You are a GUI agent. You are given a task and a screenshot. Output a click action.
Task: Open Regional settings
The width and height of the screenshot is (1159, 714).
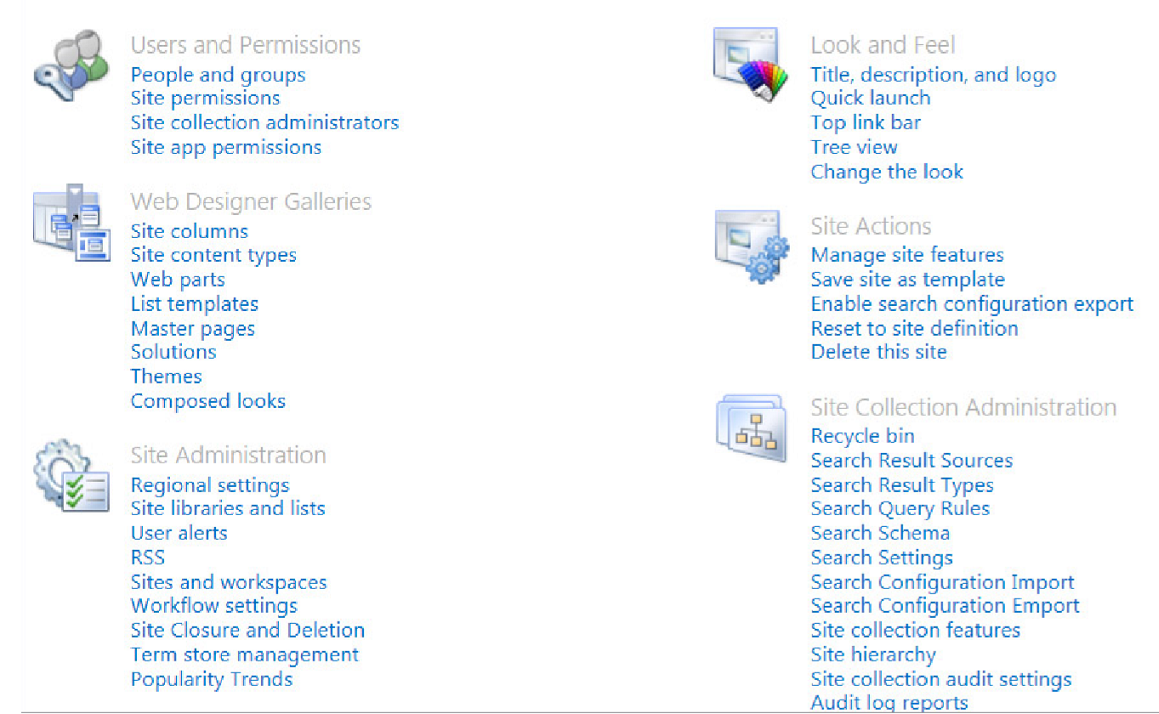click(x=209, y=484)
